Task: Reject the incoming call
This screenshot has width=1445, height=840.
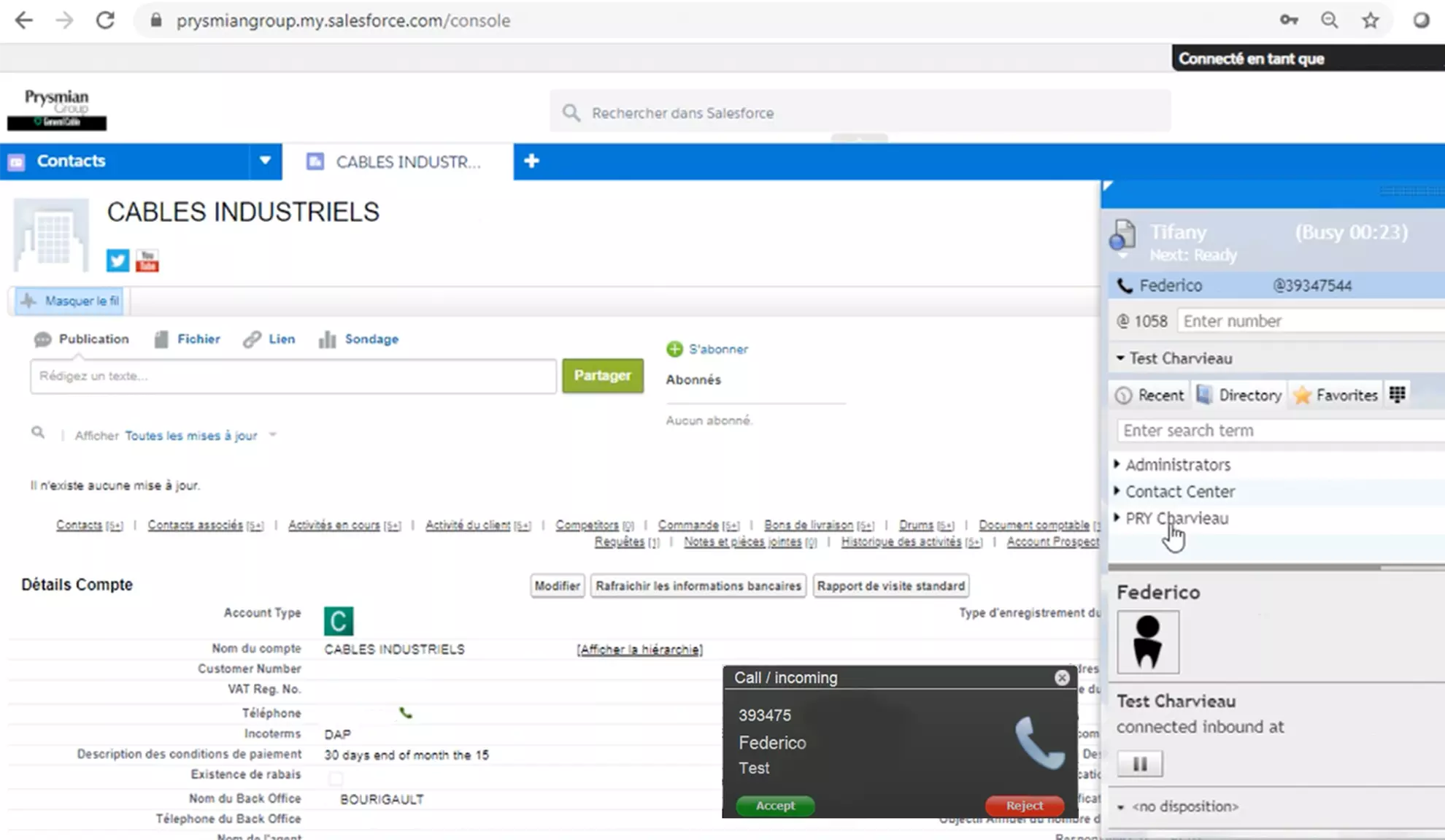Action: [x=1025, y=806]
